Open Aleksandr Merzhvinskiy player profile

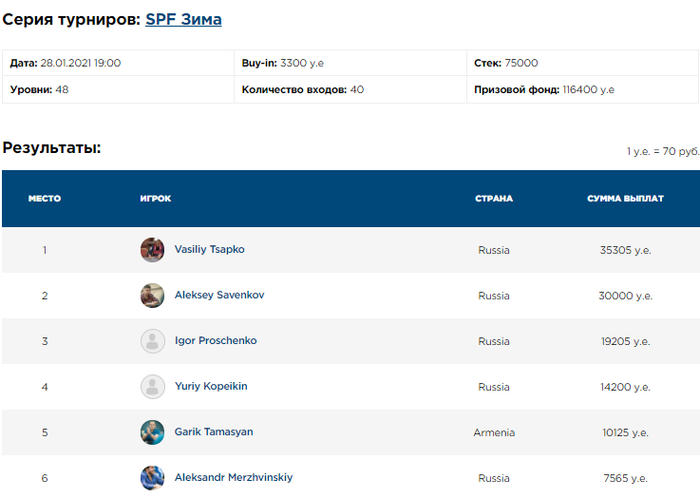233,477
